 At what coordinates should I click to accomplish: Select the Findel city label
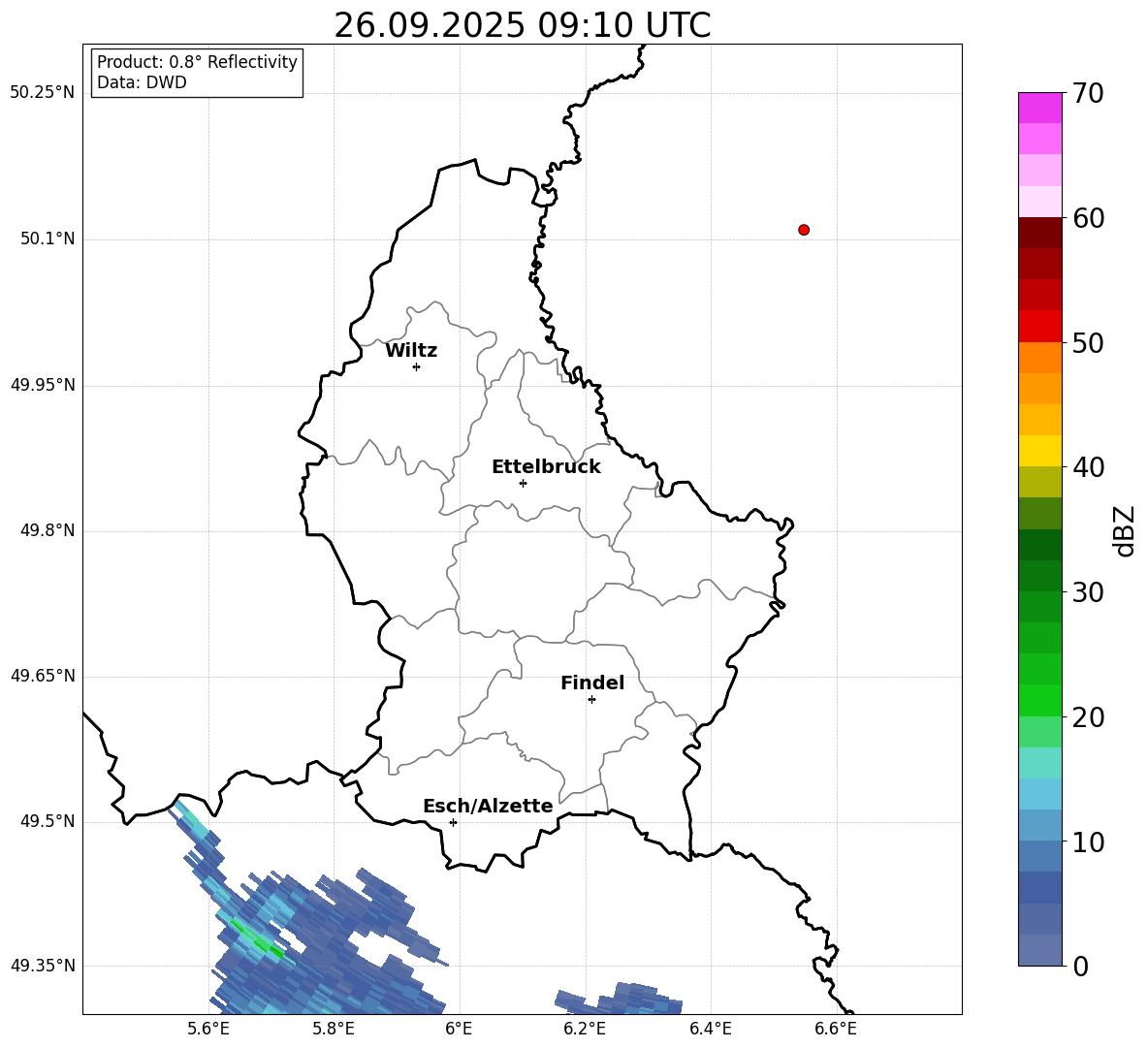click(592, 683)
